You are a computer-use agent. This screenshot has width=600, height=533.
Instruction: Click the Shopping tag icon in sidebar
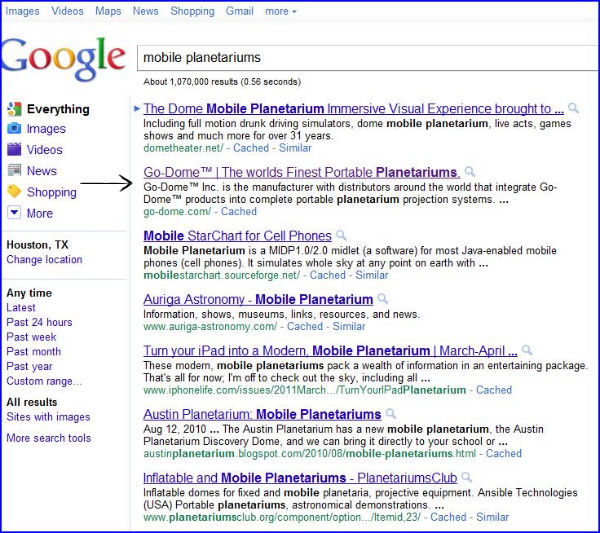(14, 191)
